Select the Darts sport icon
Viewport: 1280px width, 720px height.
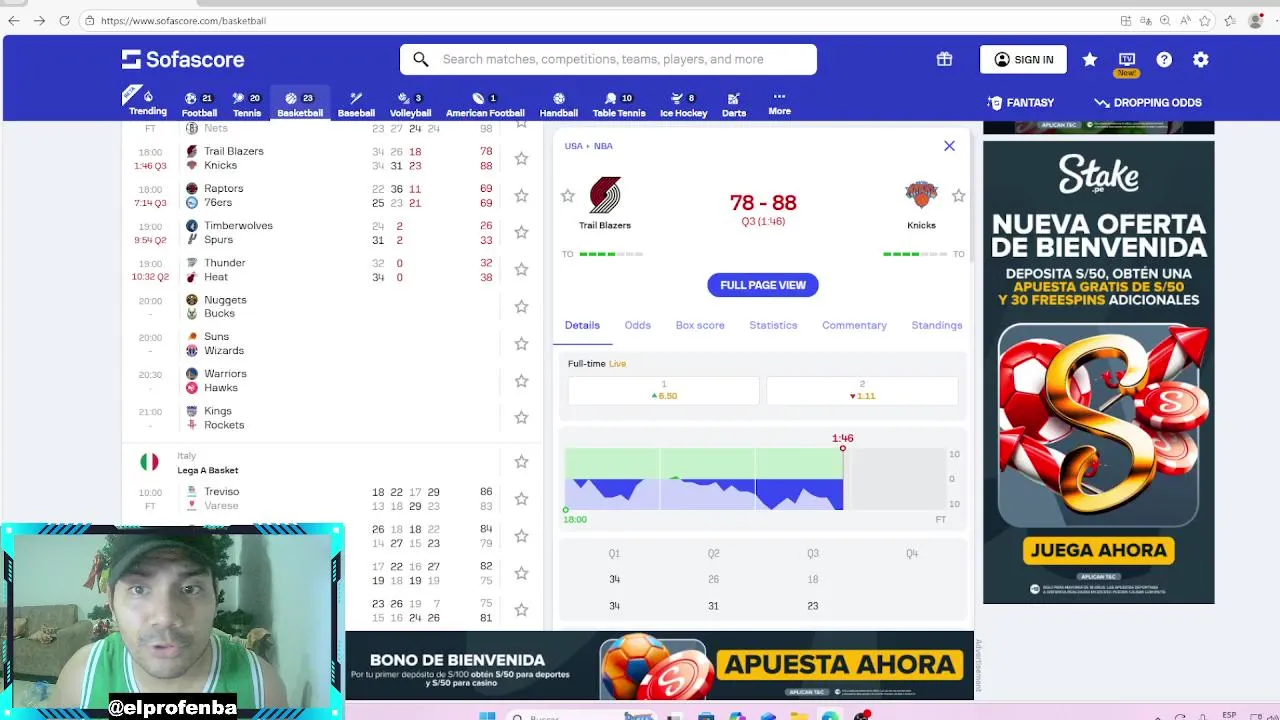tap(734, 104)
